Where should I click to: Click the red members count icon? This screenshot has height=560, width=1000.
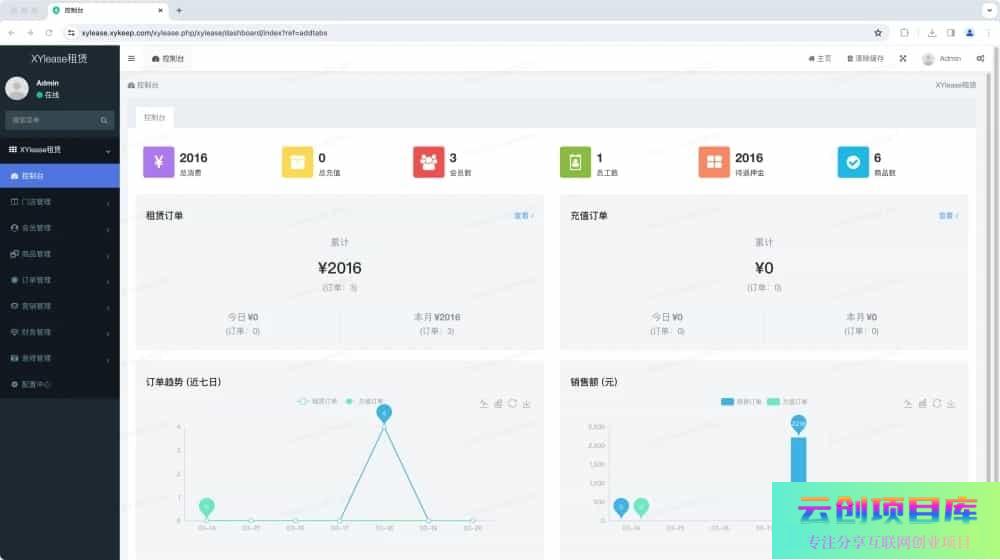(428, 162)
